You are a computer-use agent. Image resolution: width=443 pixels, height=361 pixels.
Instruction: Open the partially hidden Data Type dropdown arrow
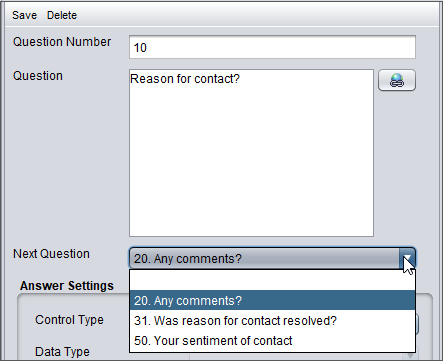point(410,356)
